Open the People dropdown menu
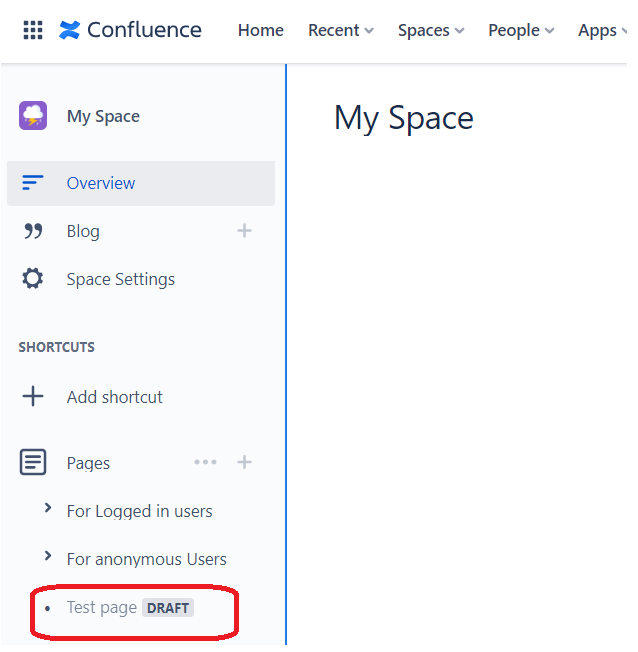 click(521, 30)
